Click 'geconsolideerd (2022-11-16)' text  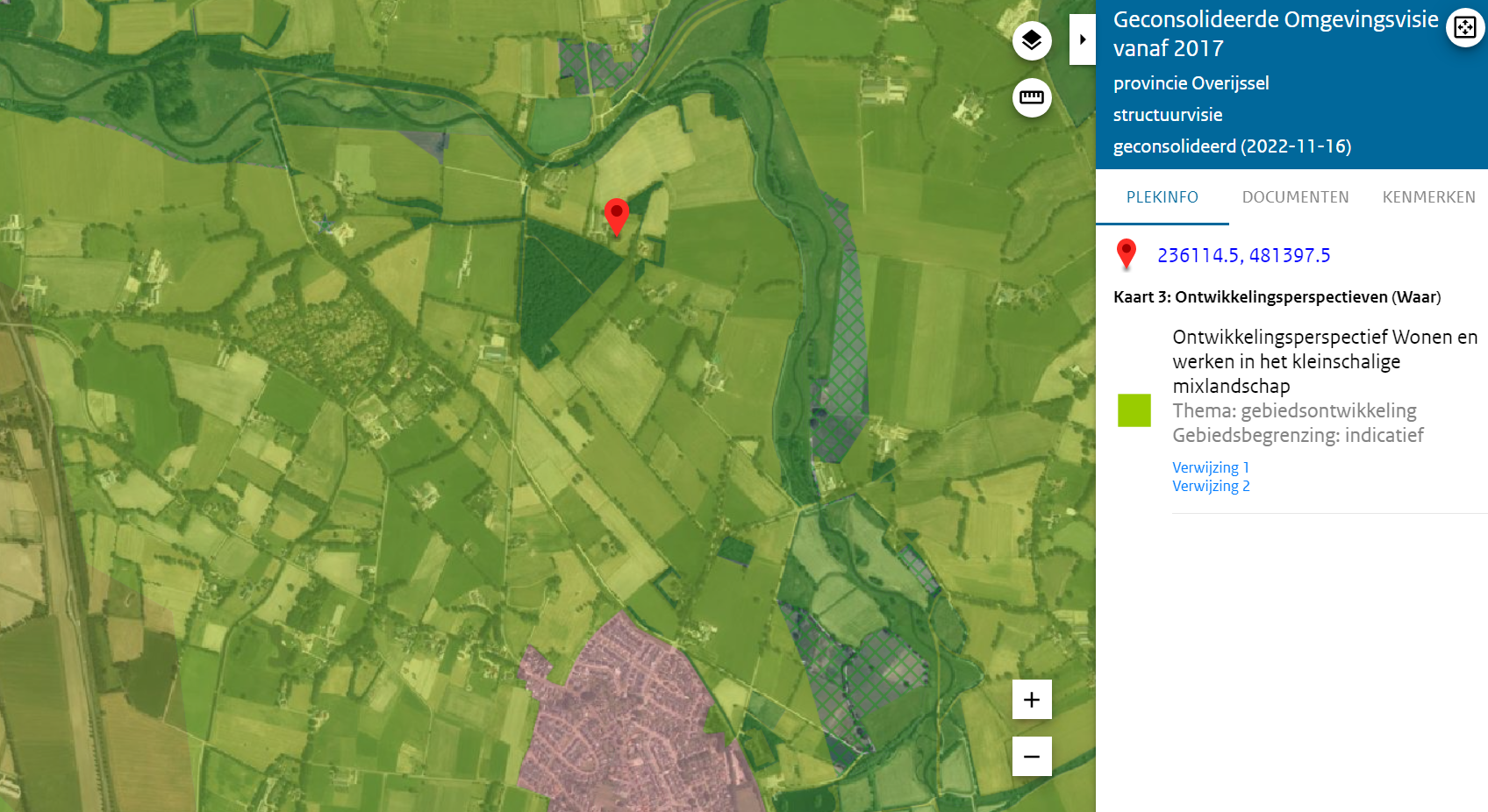click(x=1232, y=146)
